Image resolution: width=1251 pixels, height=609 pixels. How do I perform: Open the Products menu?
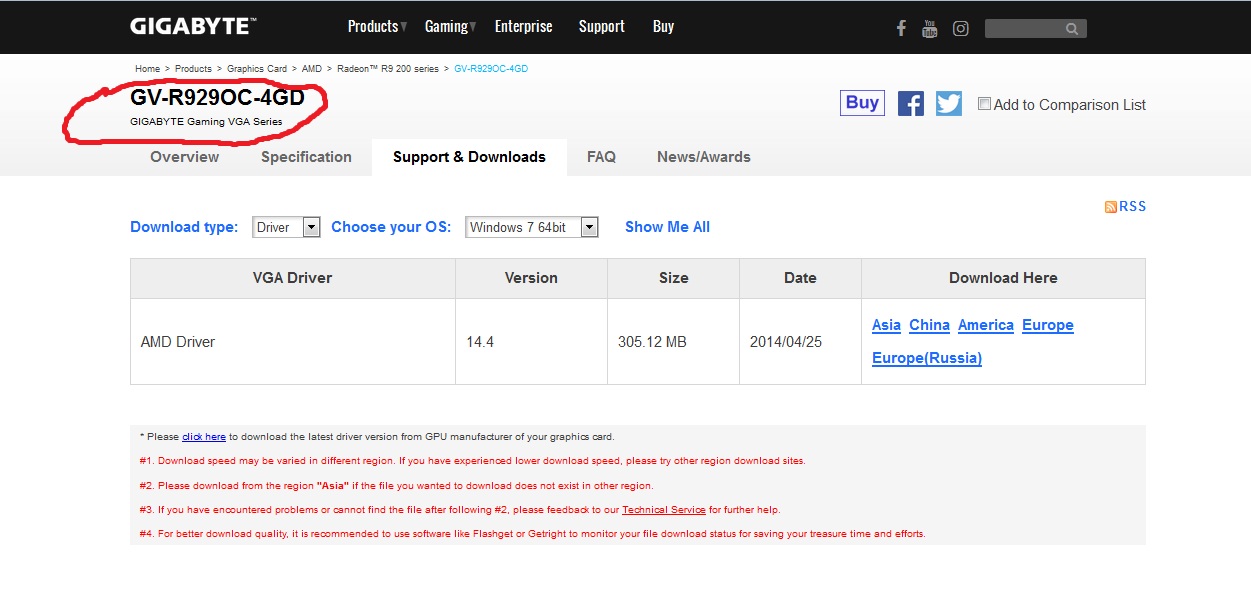tap(377, 27)
